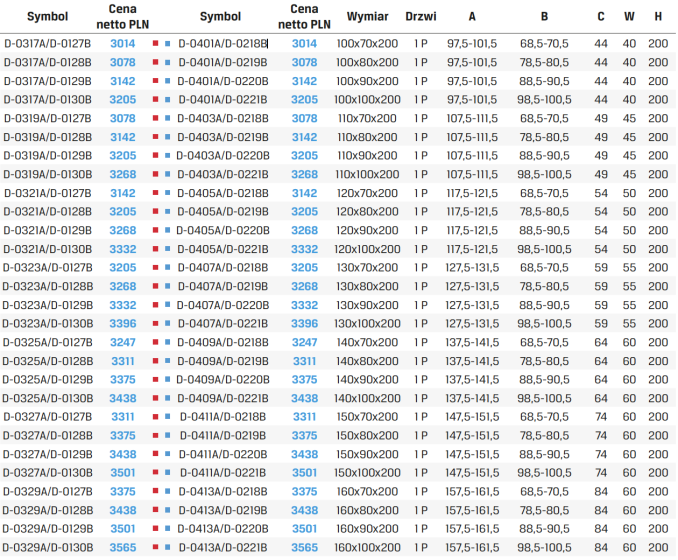Click the blue square beside D-0407A/D-0220B
Viewport: 678px width, 560px height.
point(168,304)
